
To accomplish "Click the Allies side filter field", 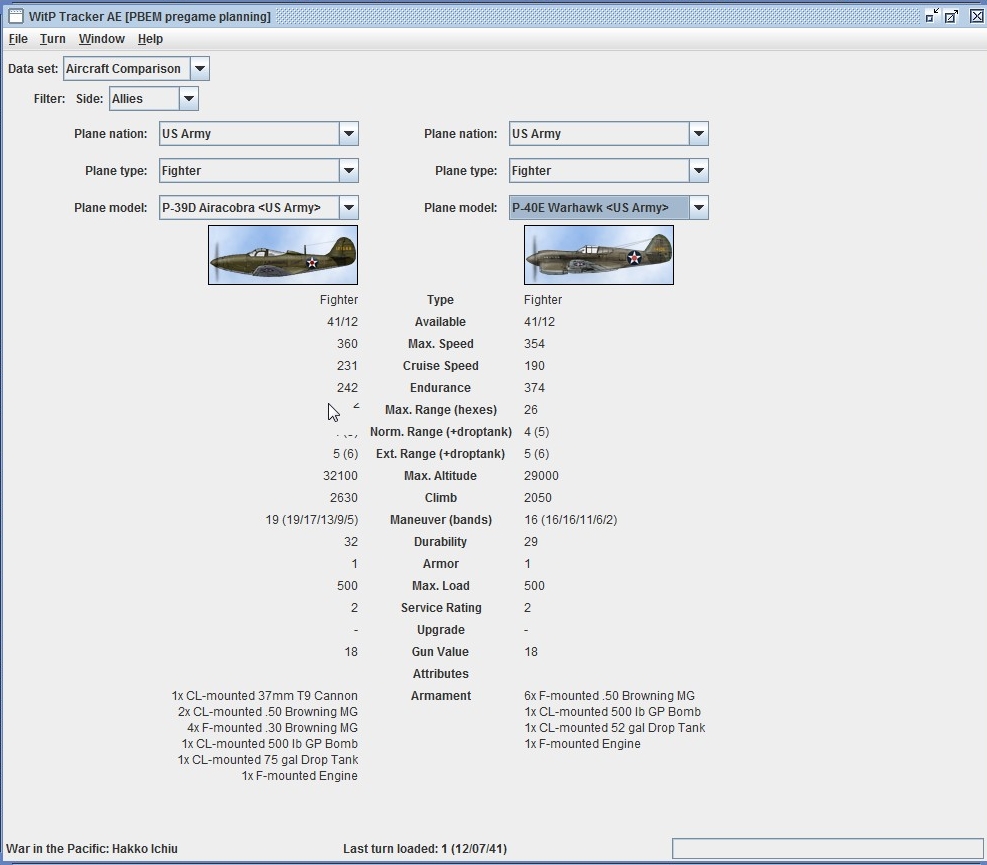I will tap(144, 99).
